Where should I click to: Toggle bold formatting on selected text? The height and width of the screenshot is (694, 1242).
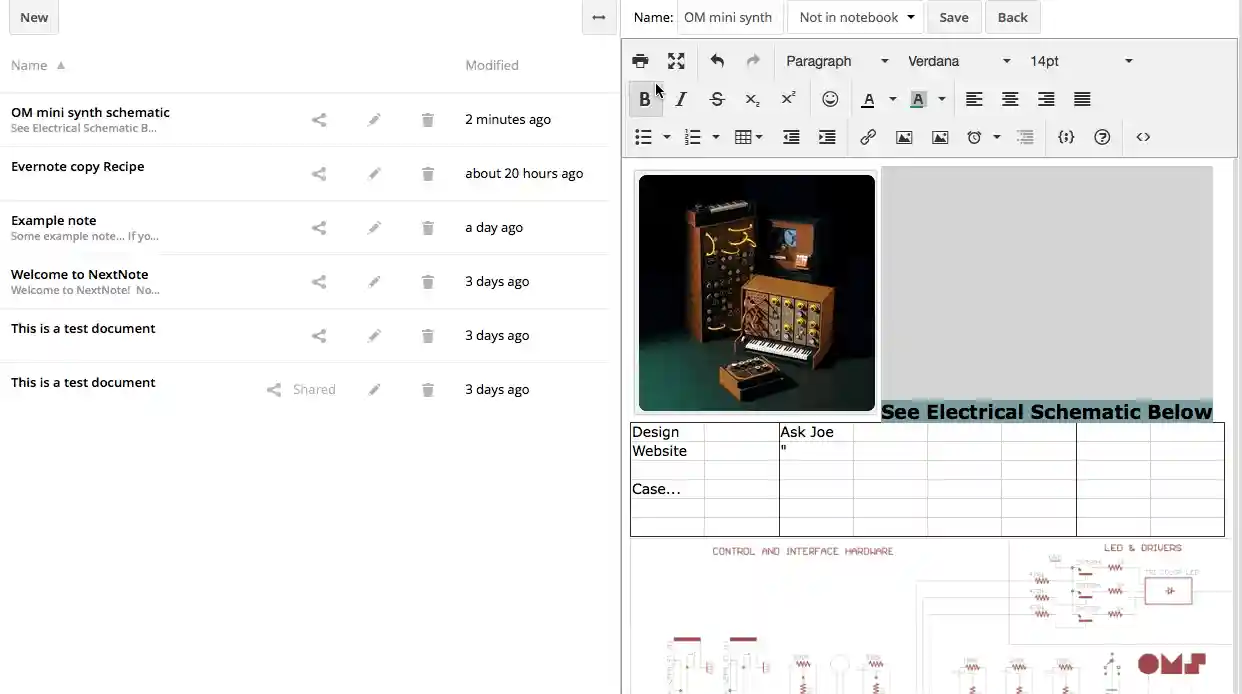pyautogui.click(x=645, y=99)
